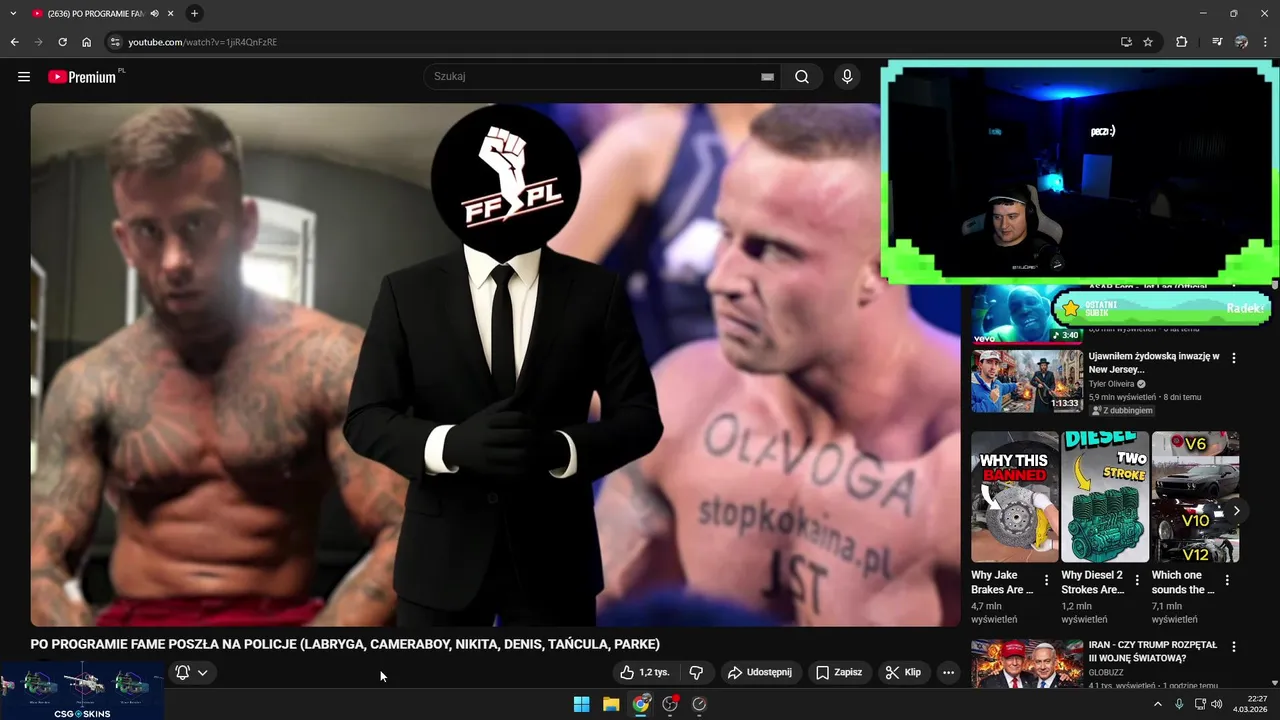Click the on-screen keyboard icon in search
1280x720 pixels.
[x=767, y=77]
